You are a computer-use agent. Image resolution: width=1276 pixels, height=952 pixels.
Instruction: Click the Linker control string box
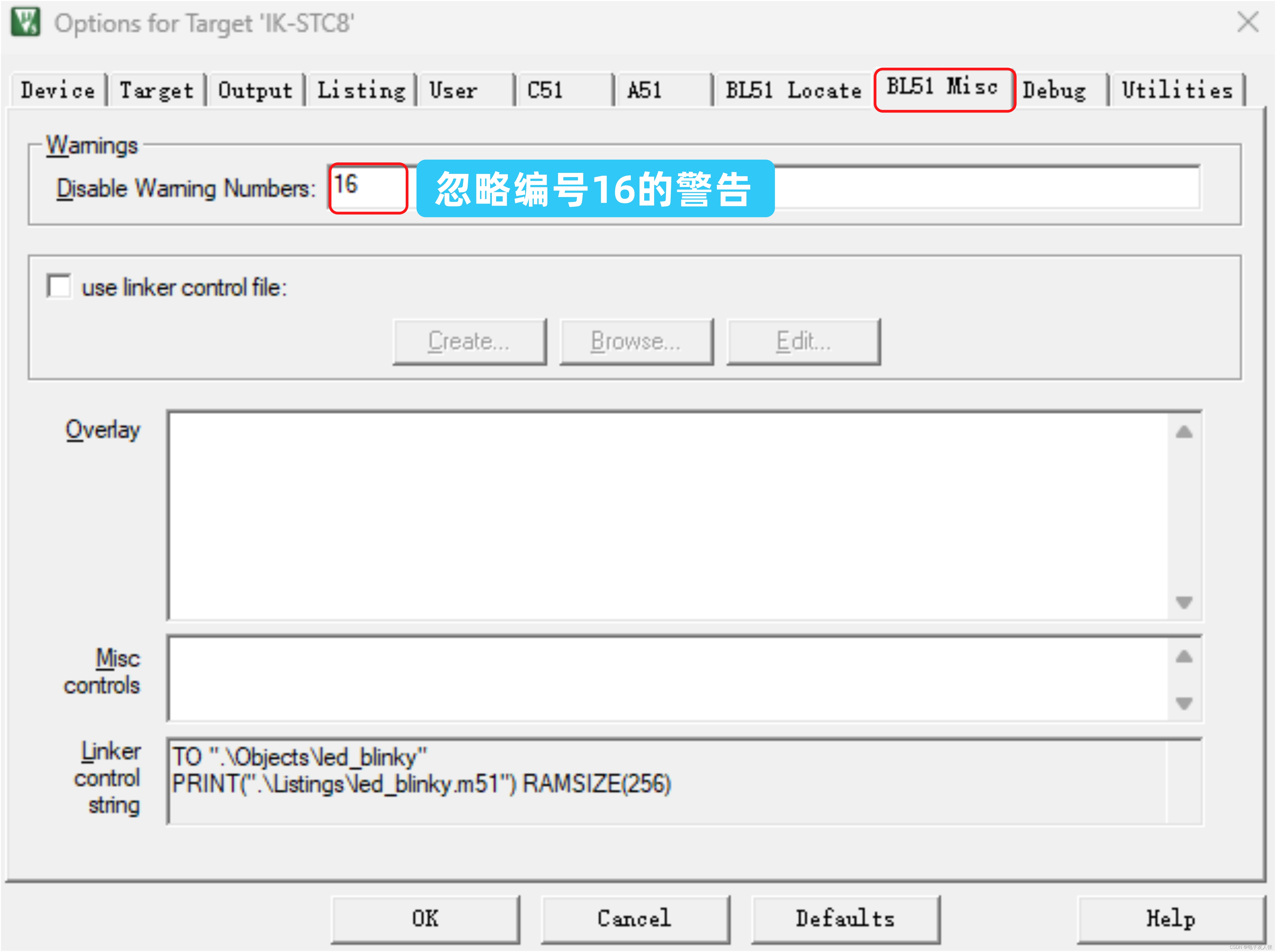685,782
